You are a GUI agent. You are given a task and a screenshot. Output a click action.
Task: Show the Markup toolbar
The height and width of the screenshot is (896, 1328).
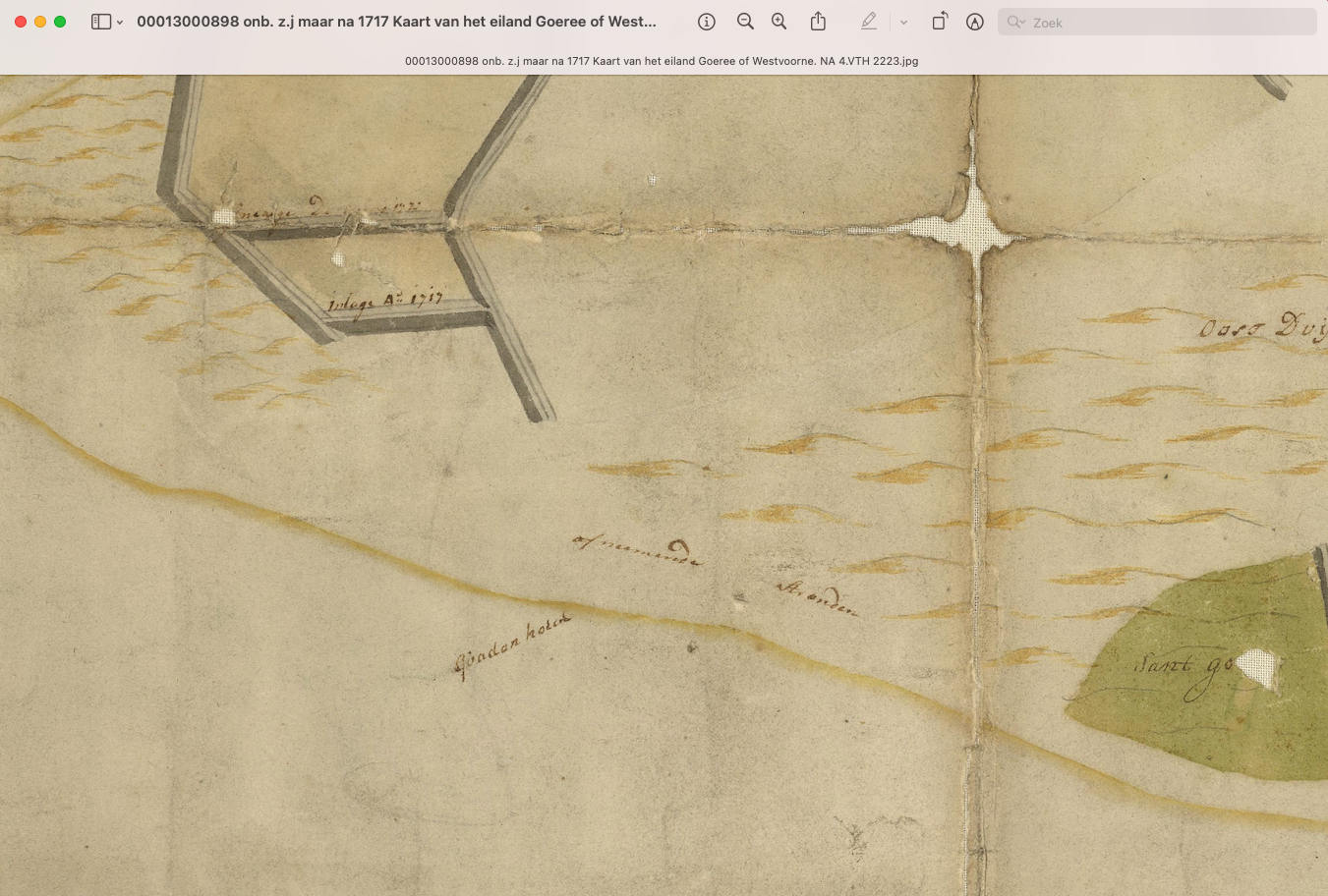974,22
